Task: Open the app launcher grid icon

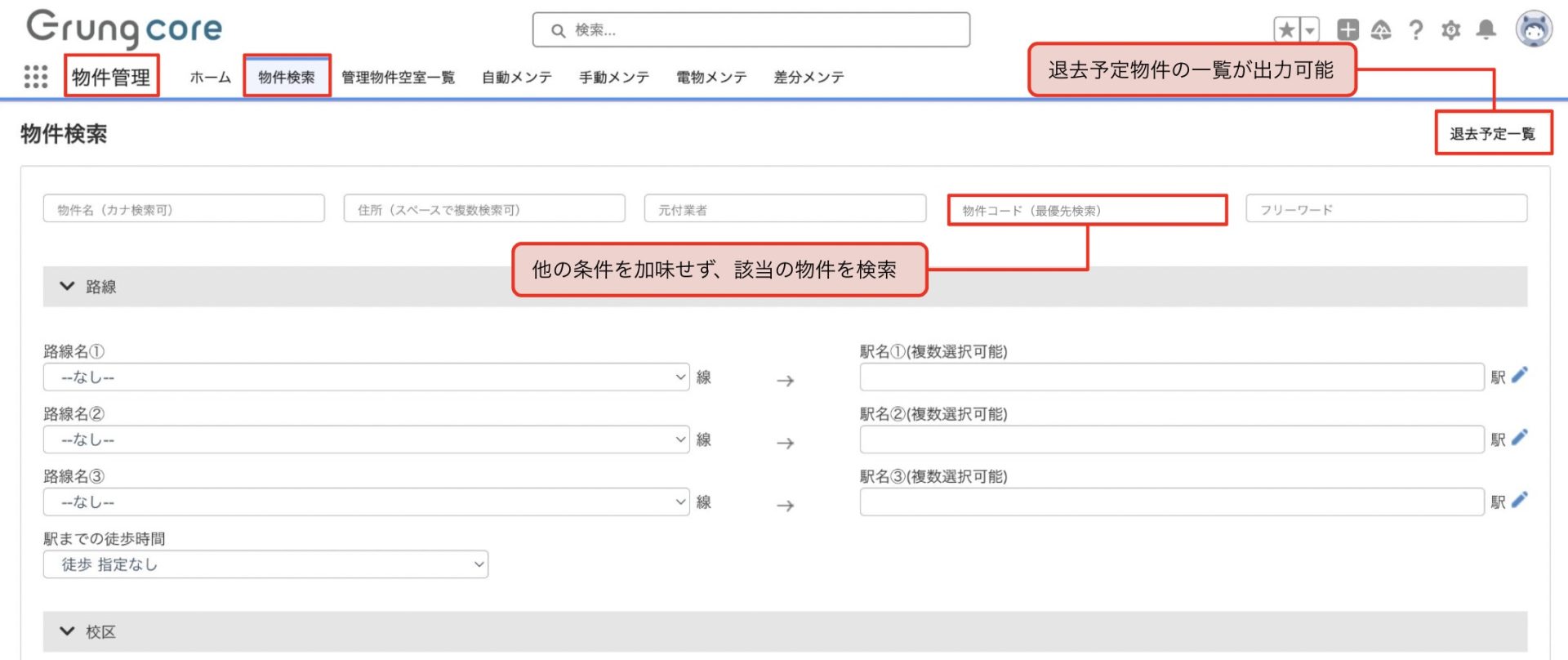Action: pos(35,77)
